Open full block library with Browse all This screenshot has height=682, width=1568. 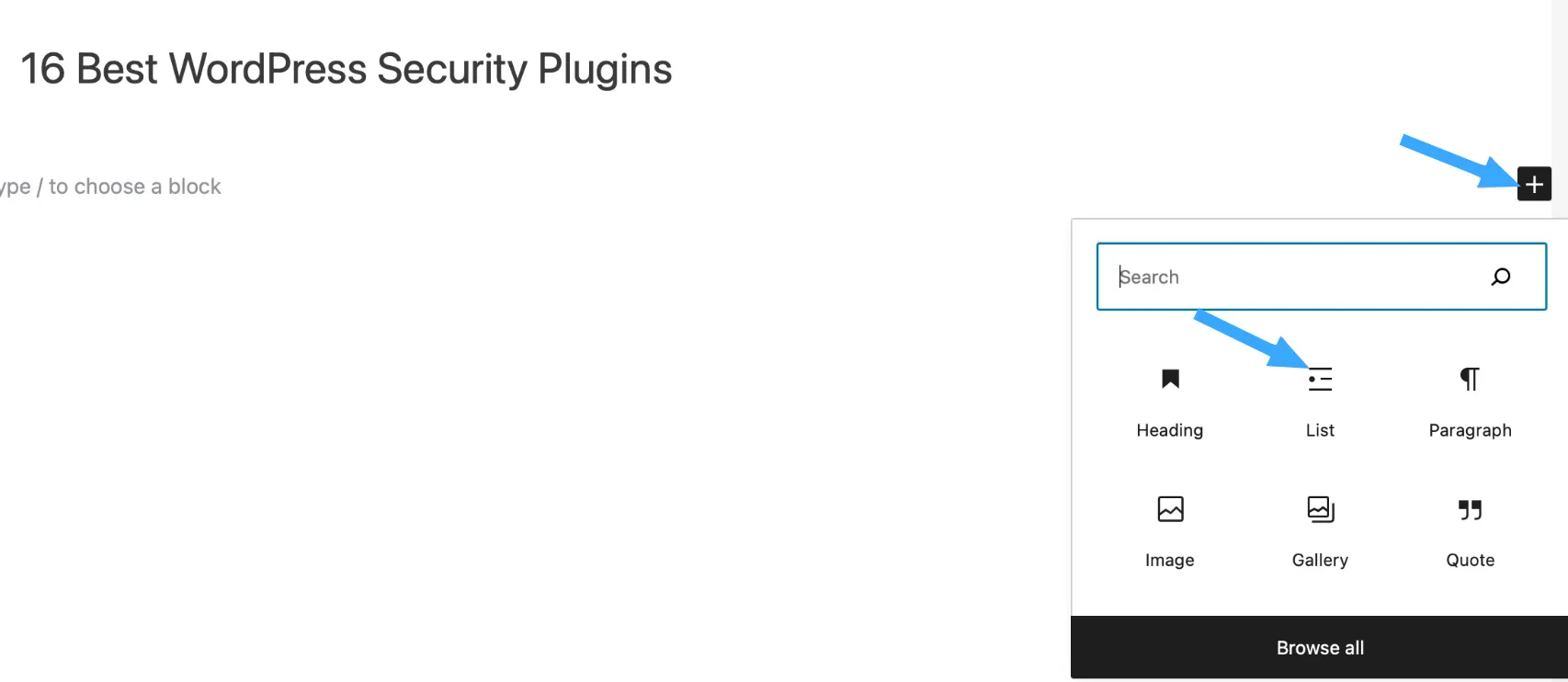point(1320,647)
